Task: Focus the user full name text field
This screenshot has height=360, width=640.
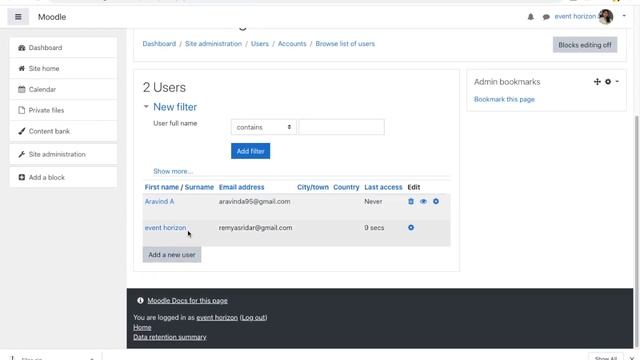Action: tap(341, 127)
